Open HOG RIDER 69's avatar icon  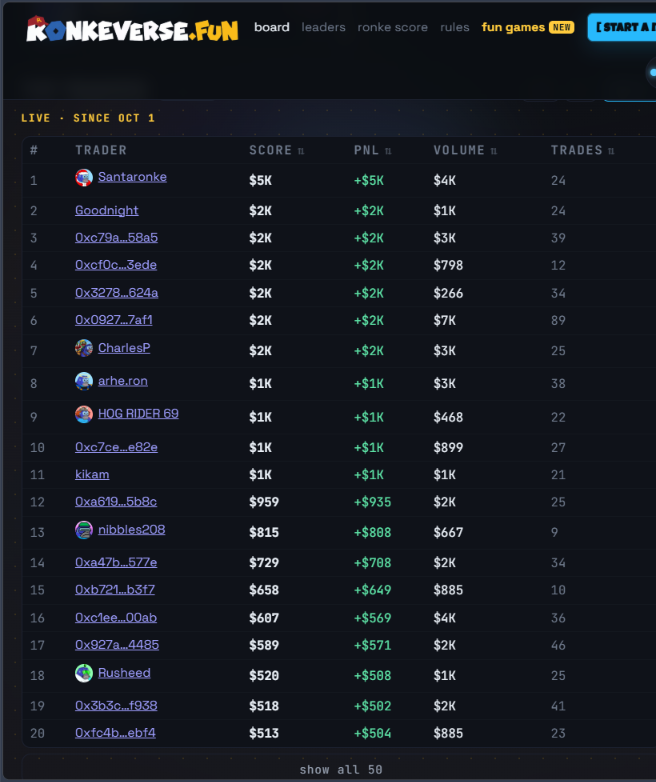tap(84, 414)
